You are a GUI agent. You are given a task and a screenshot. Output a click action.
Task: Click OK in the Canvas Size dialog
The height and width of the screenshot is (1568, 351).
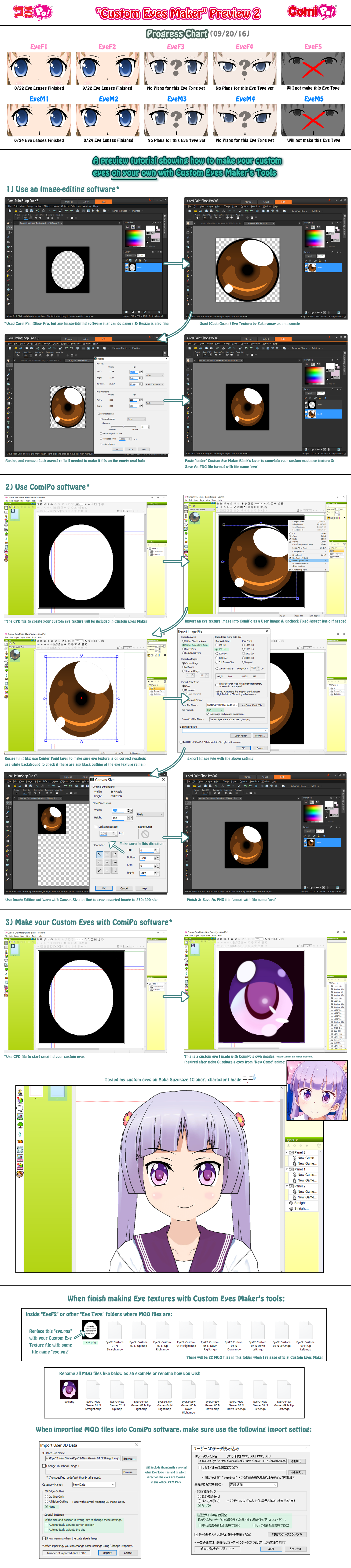point(104,888)
